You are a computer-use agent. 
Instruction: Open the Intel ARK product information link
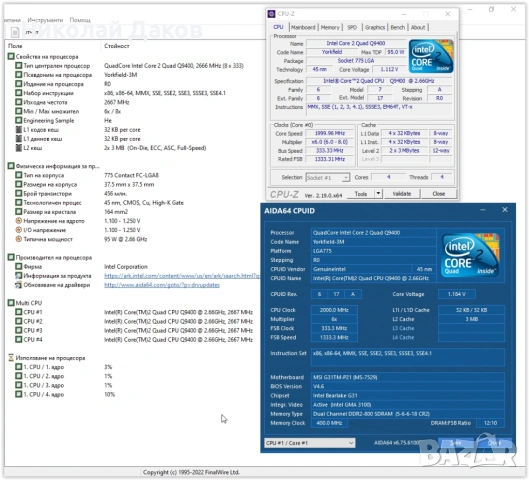[x=182, y=276]
